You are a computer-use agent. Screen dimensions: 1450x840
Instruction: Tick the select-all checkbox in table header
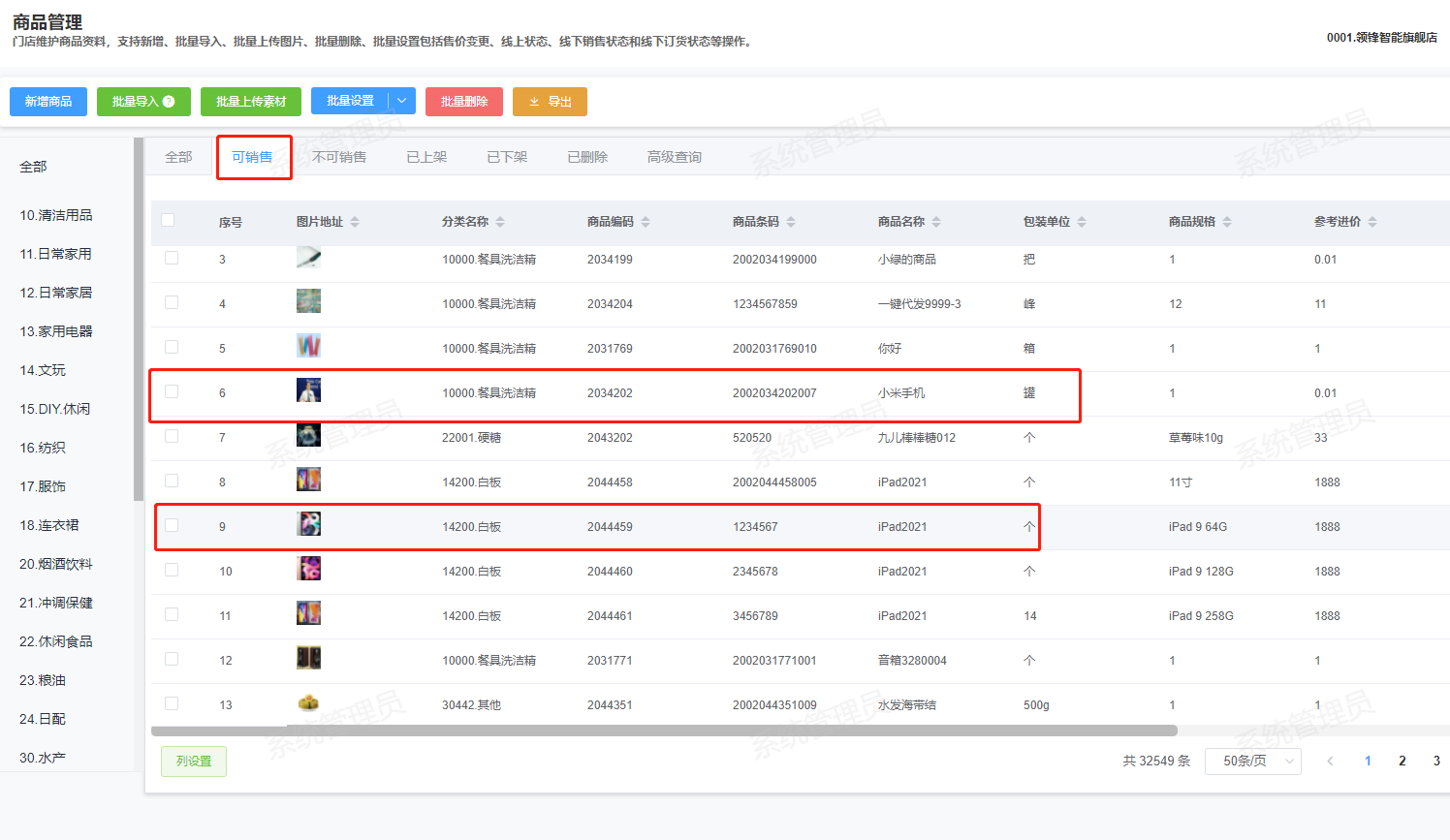click(x=168, y=220)
